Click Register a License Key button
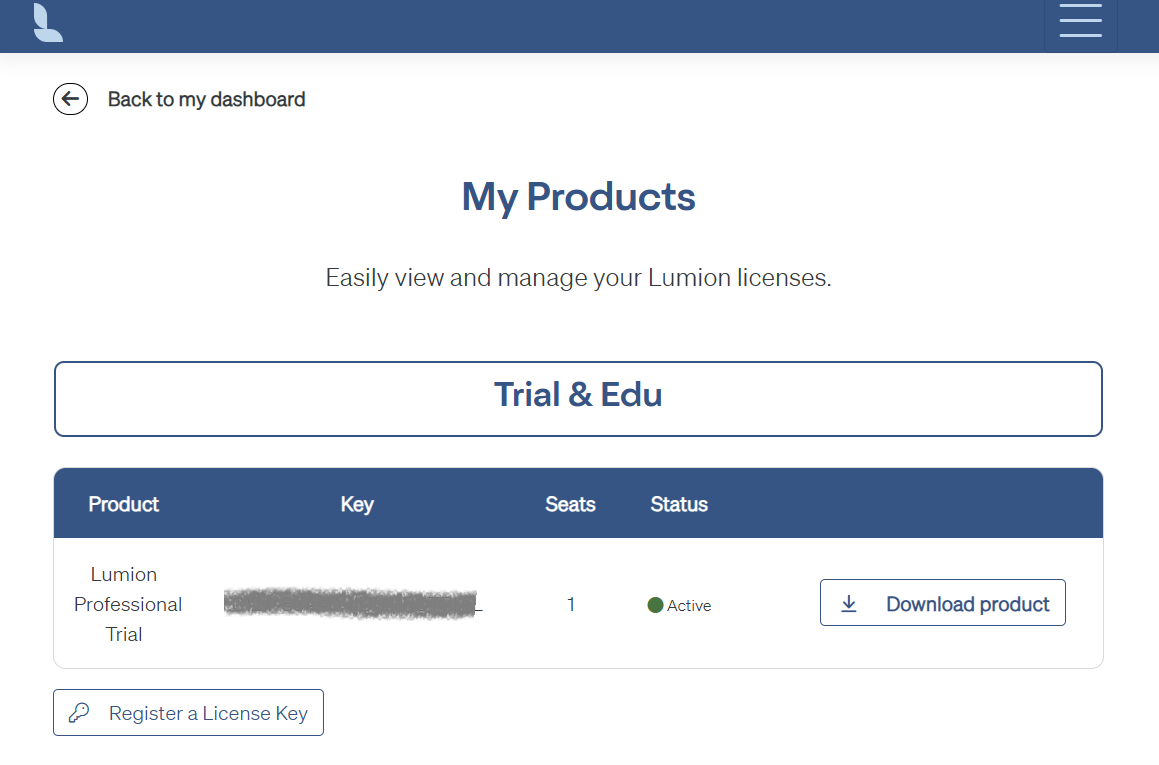 click(188, 713)
